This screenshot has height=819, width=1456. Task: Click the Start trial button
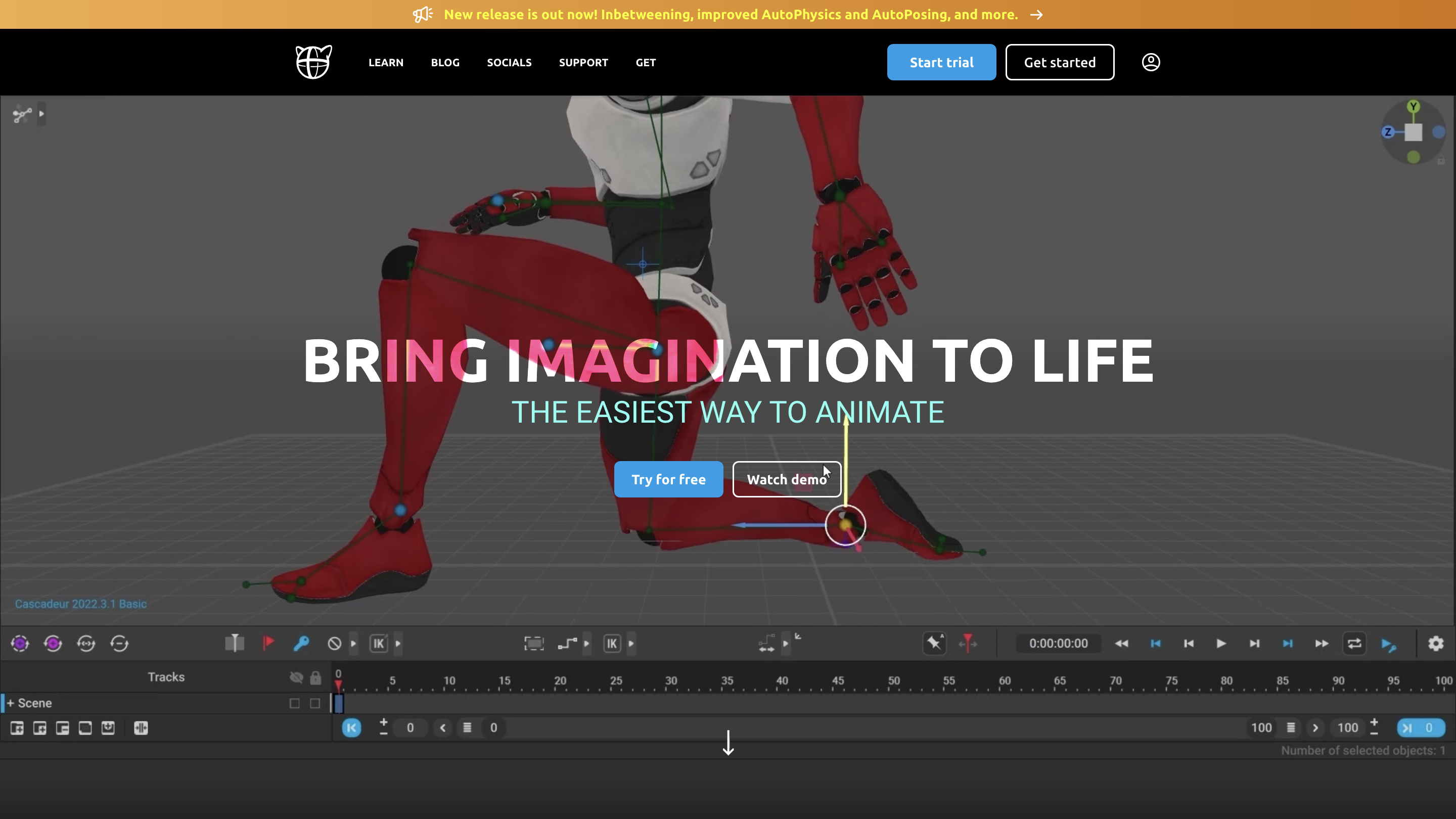point(941,62)
